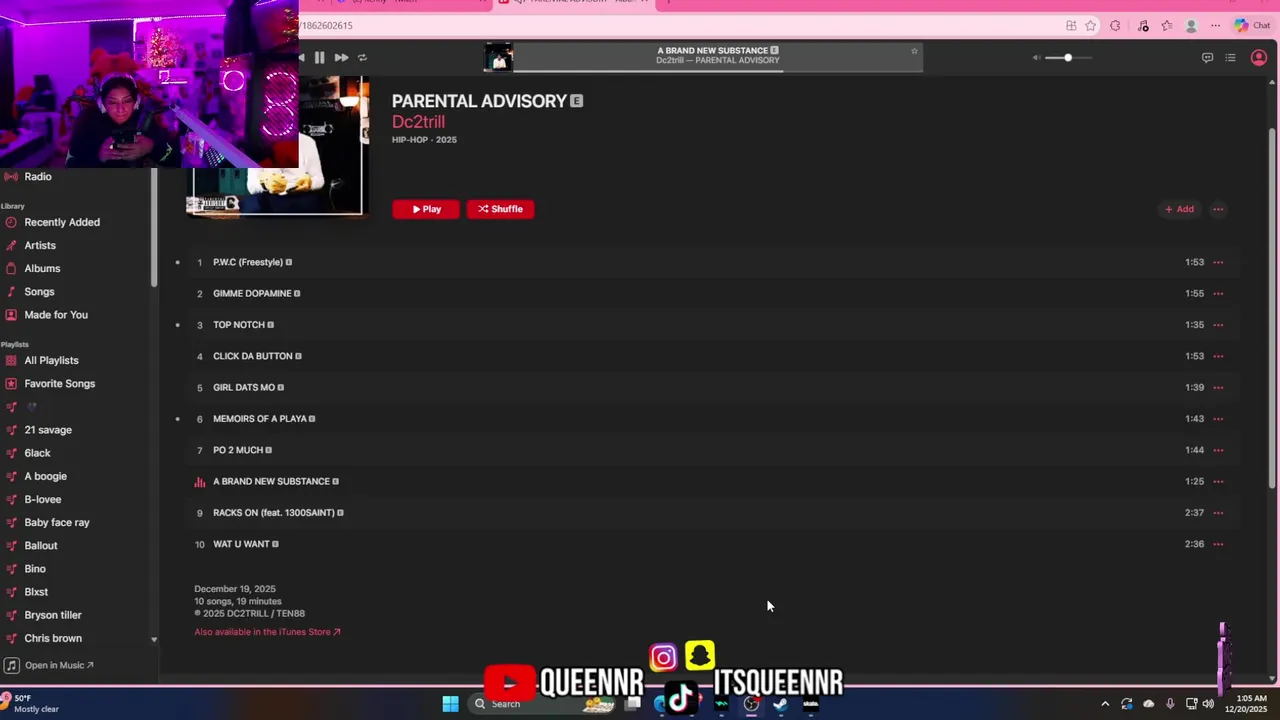Select the track TOP NOTCH
Image resolution: width=1280 pixels, height=720 pixels.
pos(239,325)
